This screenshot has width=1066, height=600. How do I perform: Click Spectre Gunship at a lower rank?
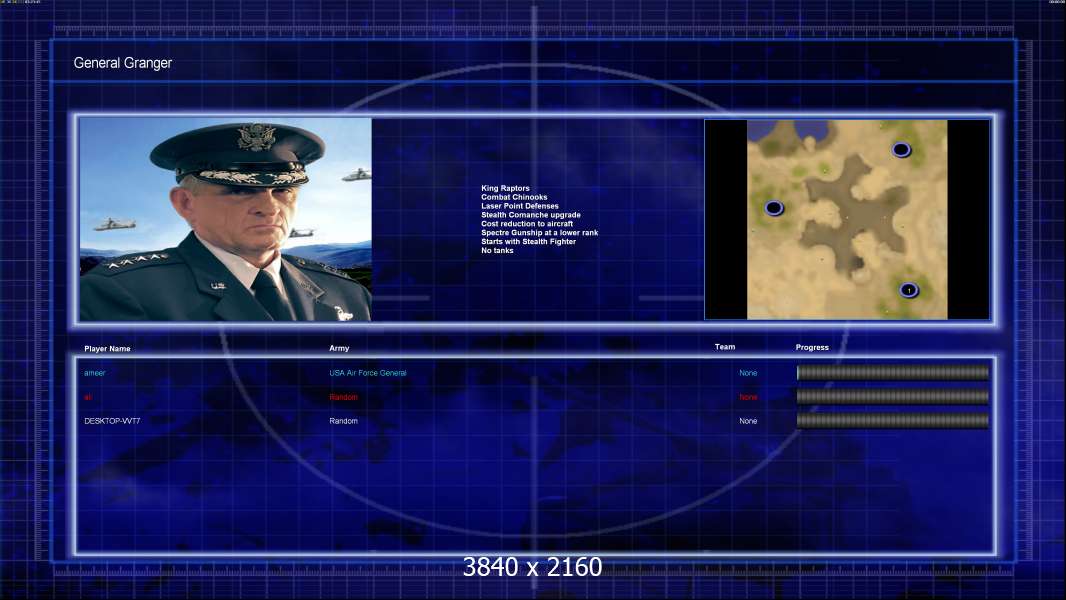(540, 232)
